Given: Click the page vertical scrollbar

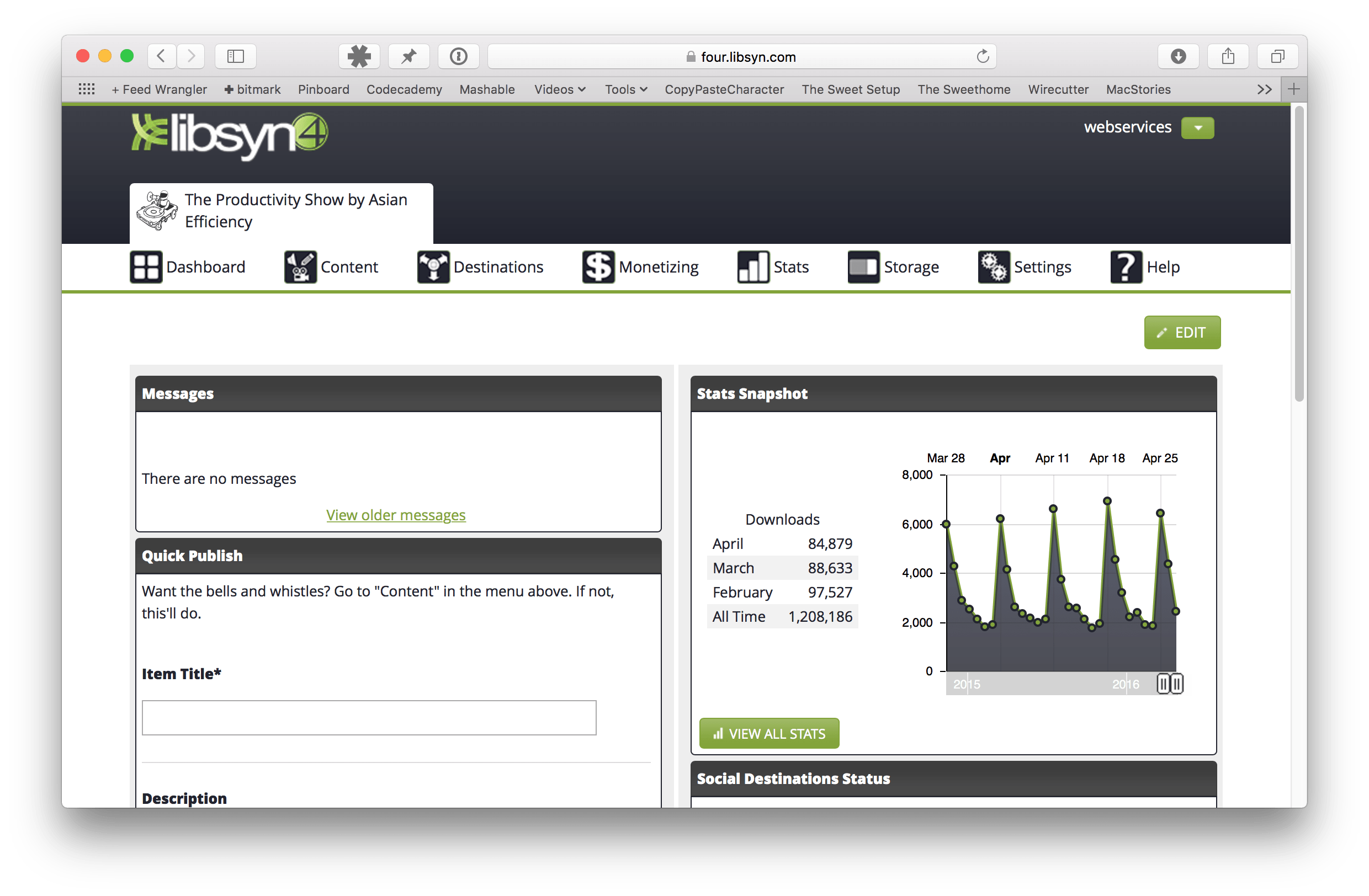Looking at the screenshot, I should pyautogui.click(x=1299, y=253).
